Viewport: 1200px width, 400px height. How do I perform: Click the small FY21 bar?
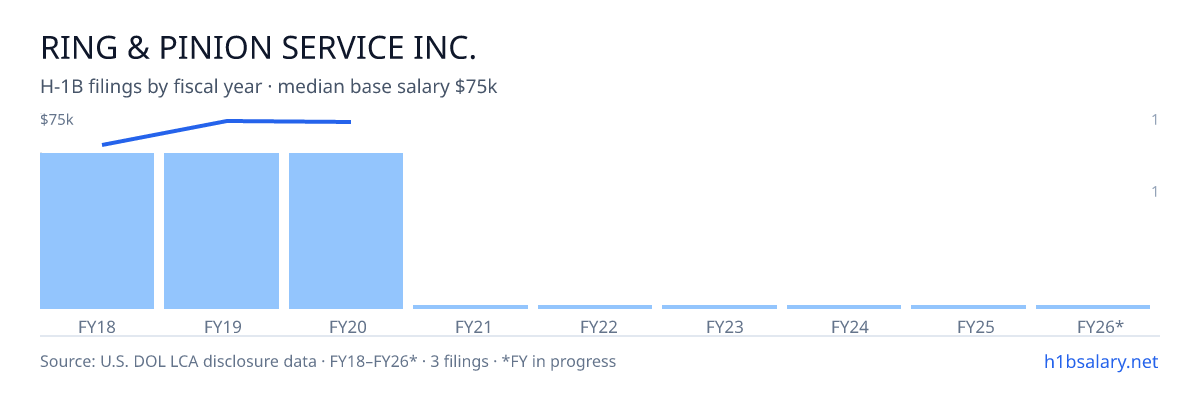pyautogui.click(x=470, y=307)
